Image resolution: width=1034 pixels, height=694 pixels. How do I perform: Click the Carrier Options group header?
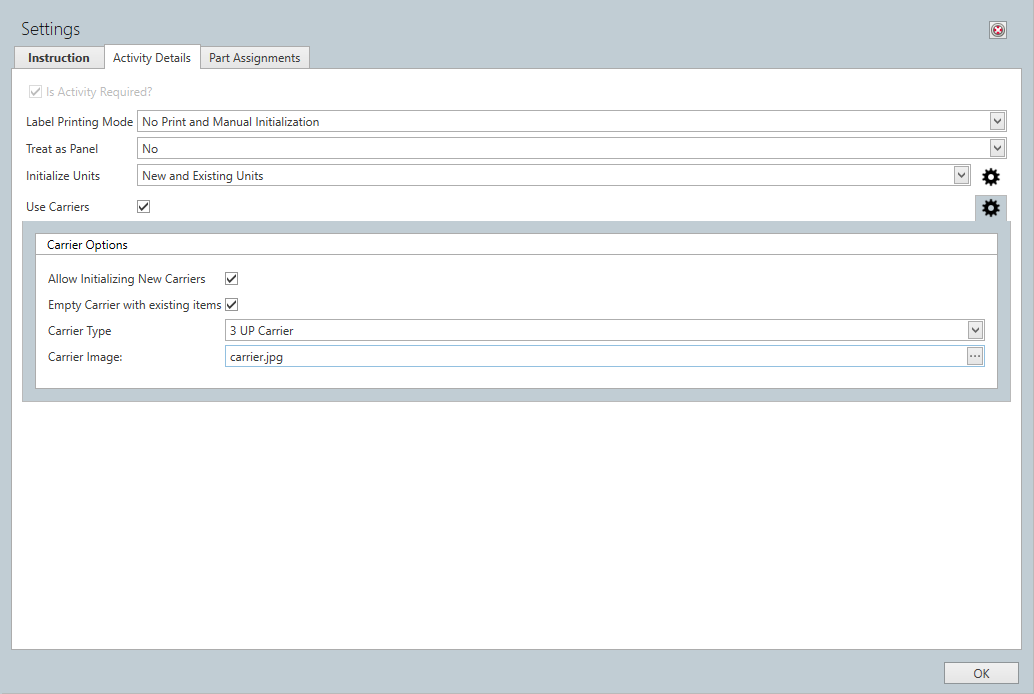(87, 245)
